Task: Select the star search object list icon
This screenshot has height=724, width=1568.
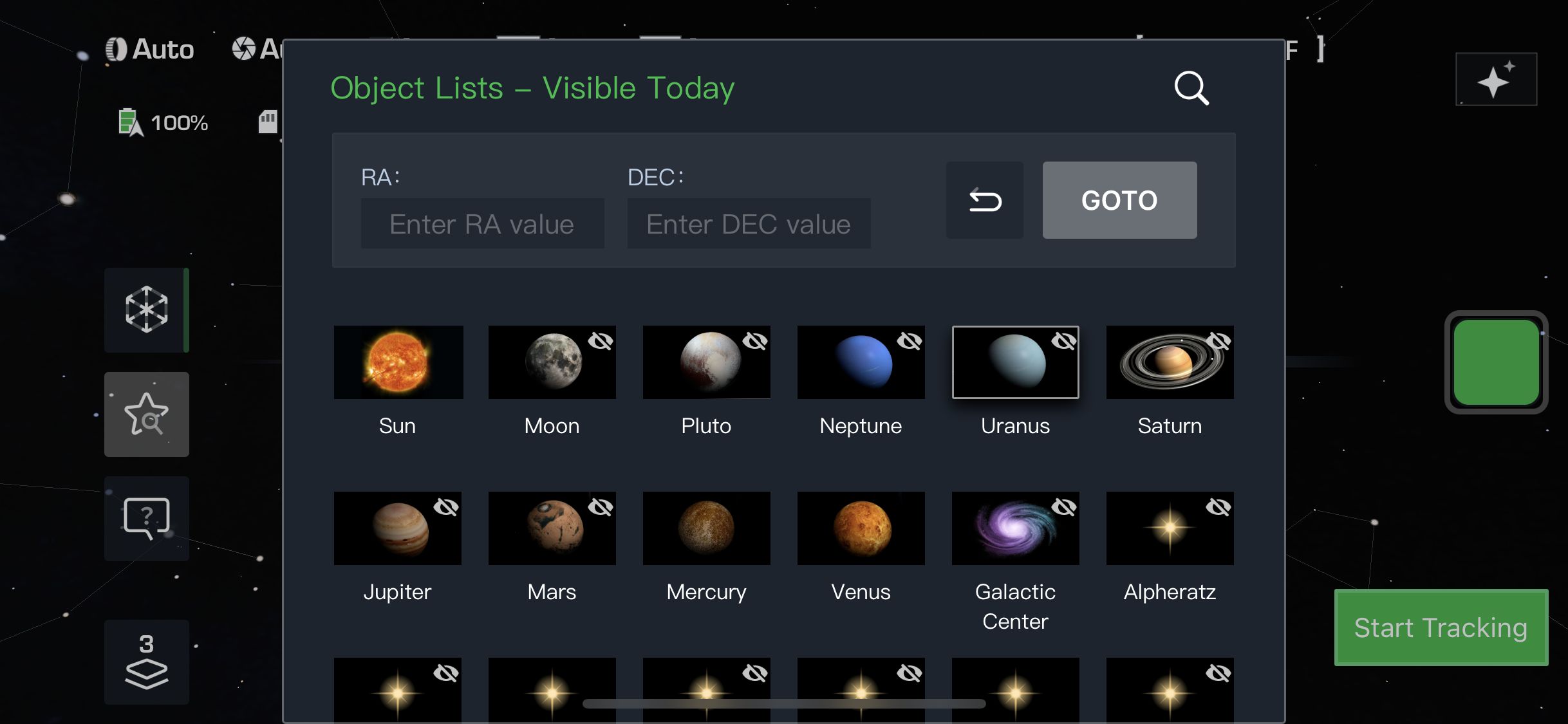Action: 147,414
